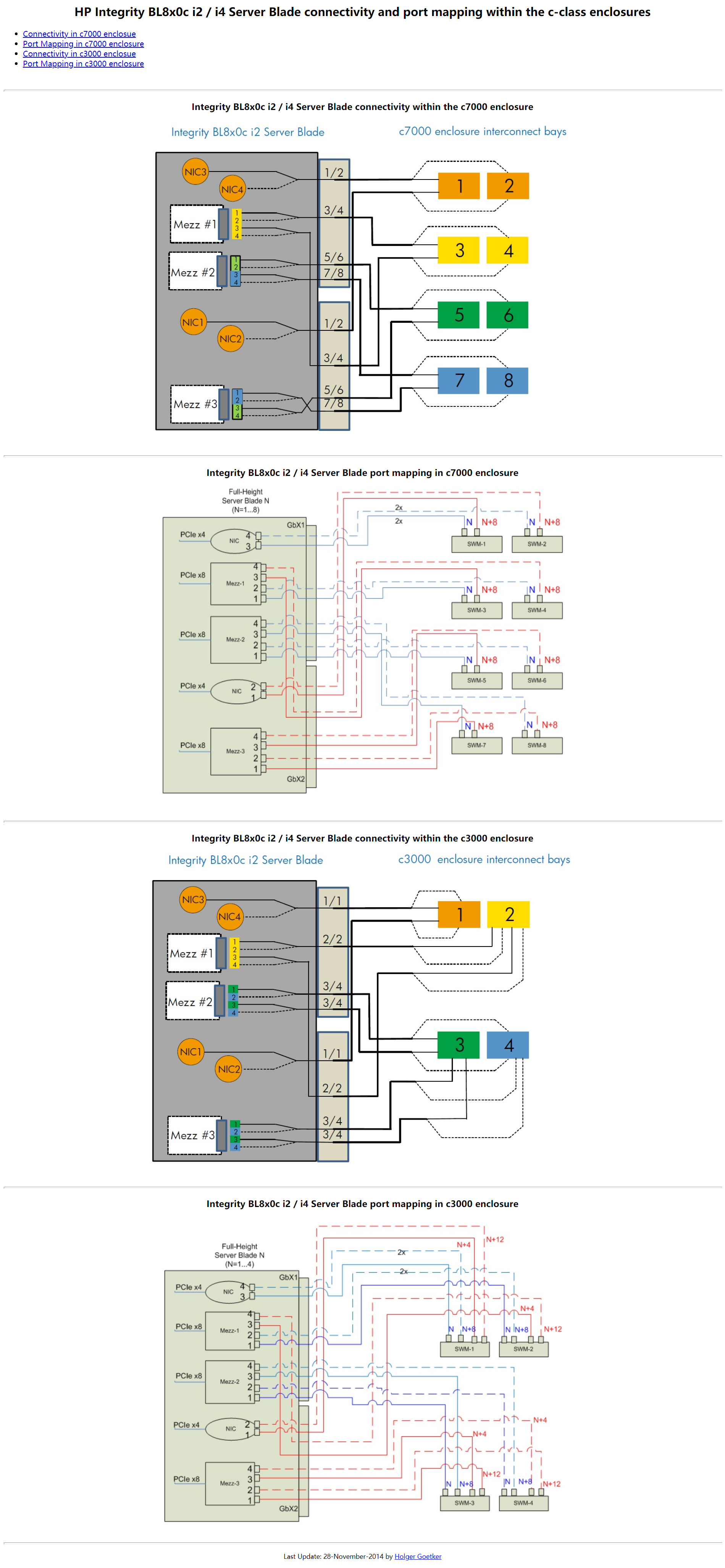This screenshot has width=725, height=1568.
Task: Go to Port Mapping in c3000 enclosure
Action: [x=83, y=63]
